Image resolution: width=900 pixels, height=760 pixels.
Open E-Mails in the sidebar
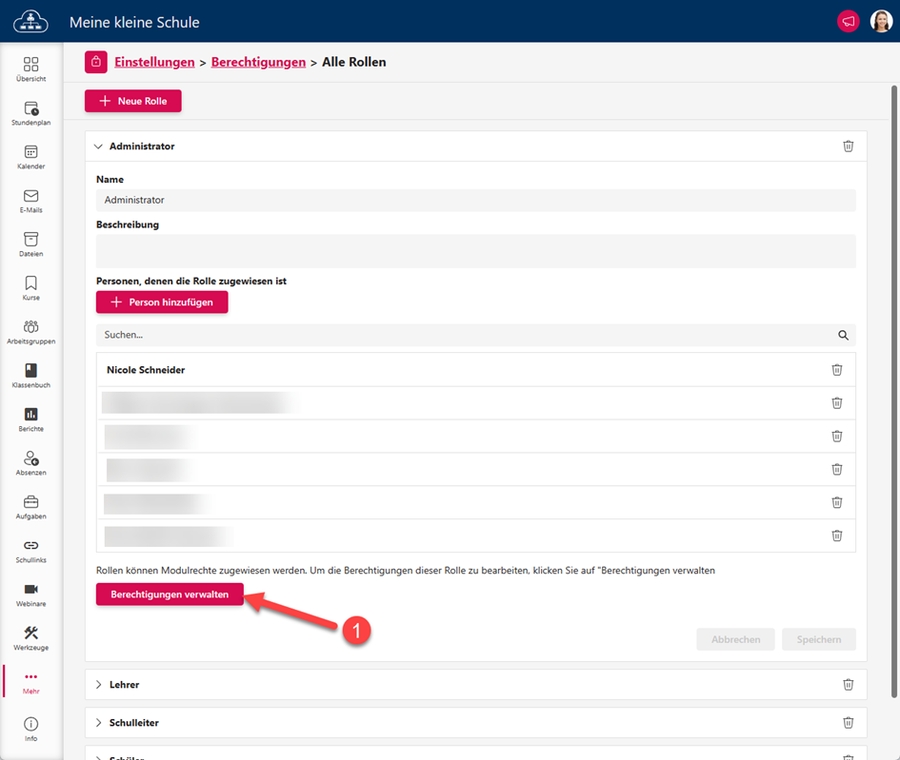(31, 200)
